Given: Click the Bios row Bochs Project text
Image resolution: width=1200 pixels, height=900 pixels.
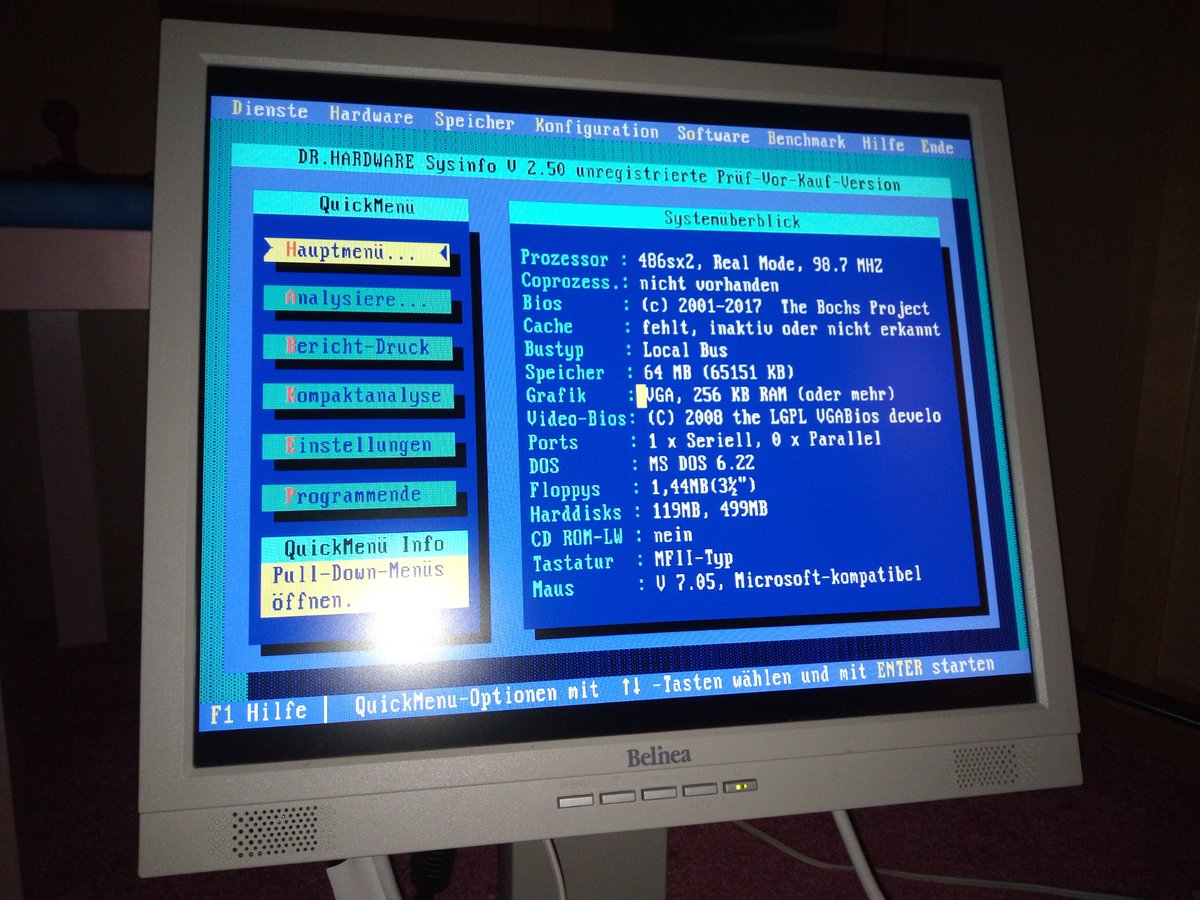Looking at the screenshot, I should pos(855,308).
